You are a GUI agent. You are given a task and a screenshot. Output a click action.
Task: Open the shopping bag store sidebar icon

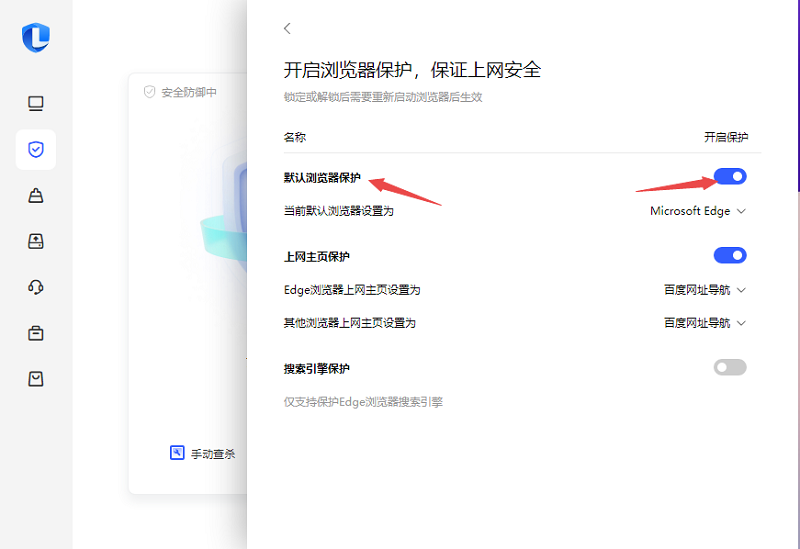click(x=36, y=379)
